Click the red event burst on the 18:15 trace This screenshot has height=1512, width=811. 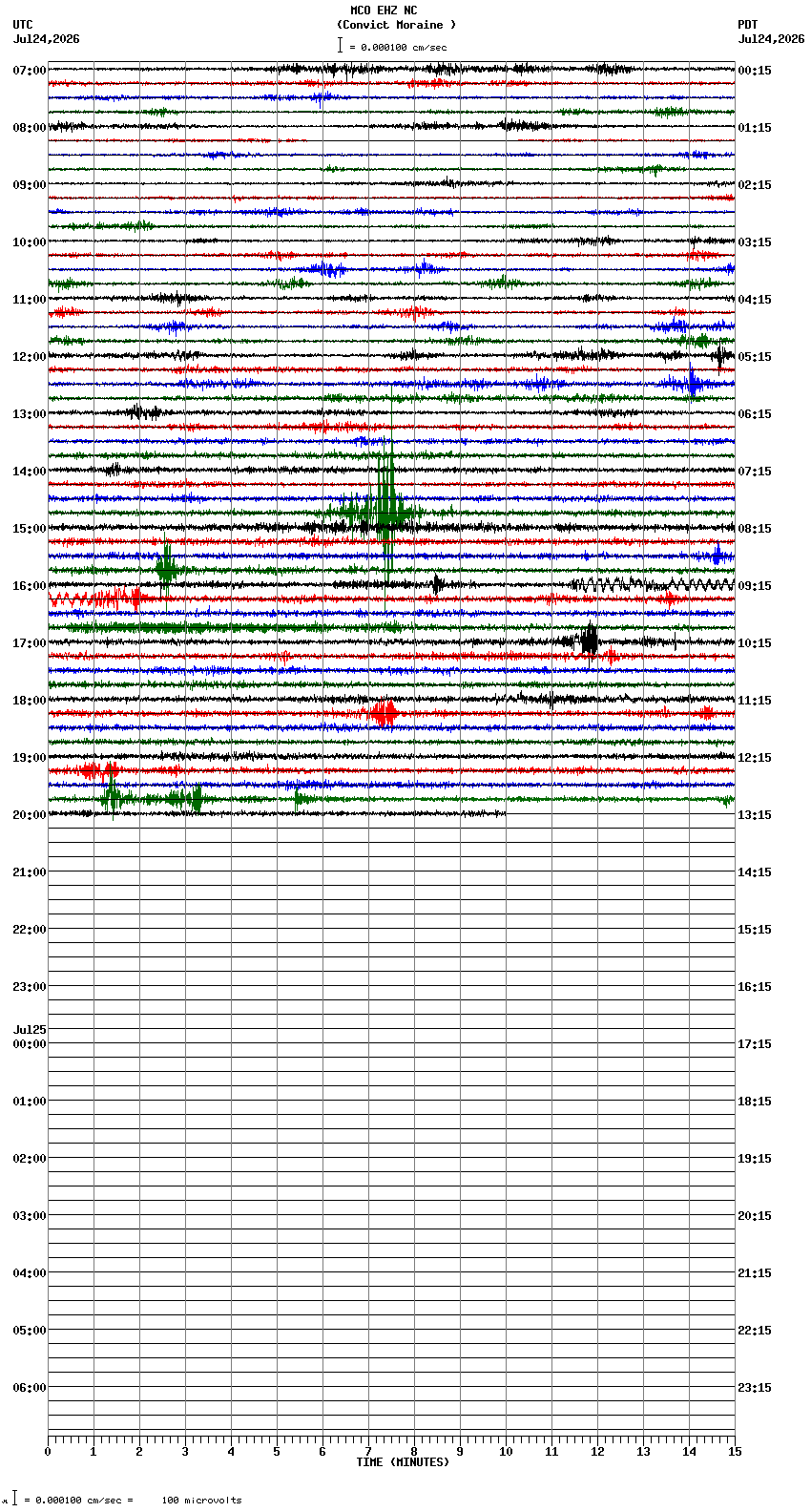384,713
